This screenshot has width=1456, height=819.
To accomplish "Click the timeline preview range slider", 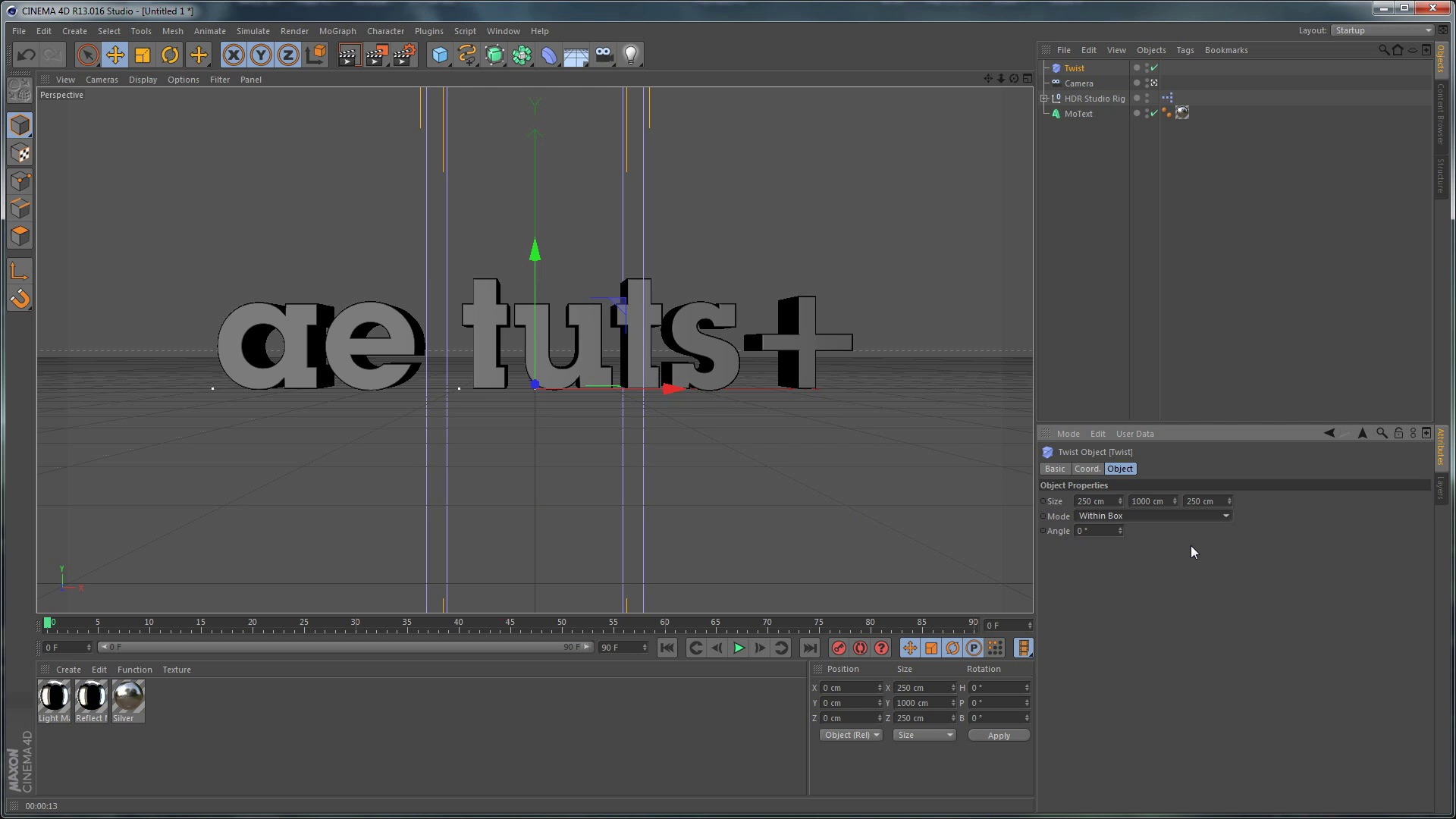I will coord(345,648).
